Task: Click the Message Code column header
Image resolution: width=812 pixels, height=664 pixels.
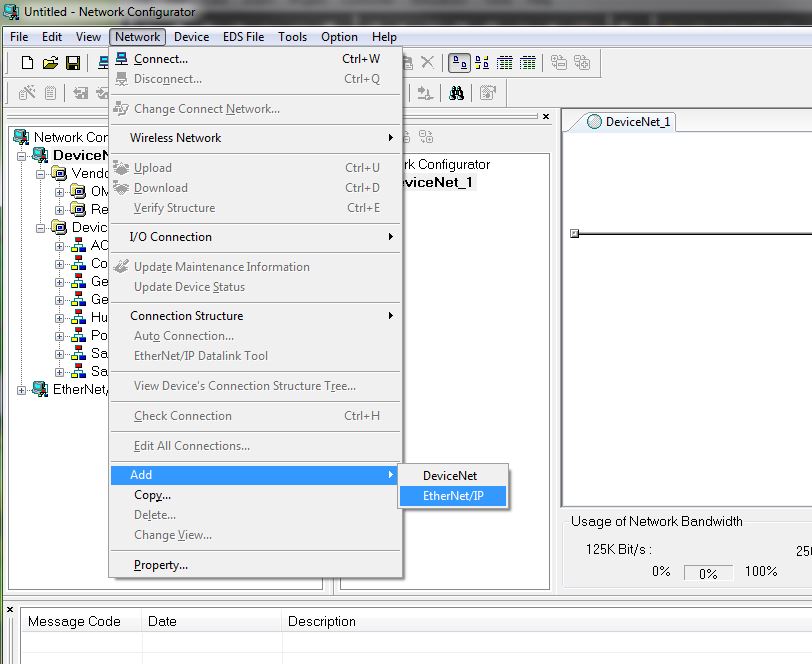Action: click(x=81, y=621)
